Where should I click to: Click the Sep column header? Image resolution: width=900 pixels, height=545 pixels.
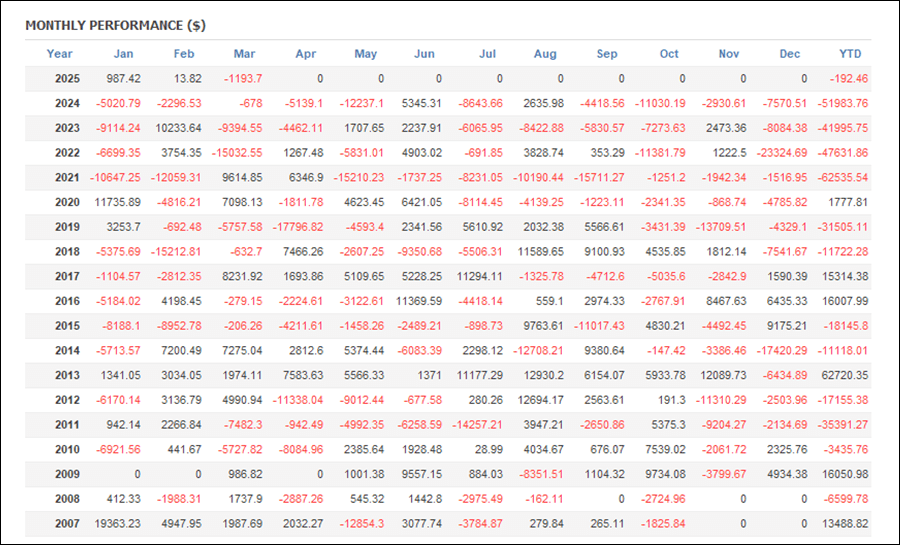[x=607, y=54]
